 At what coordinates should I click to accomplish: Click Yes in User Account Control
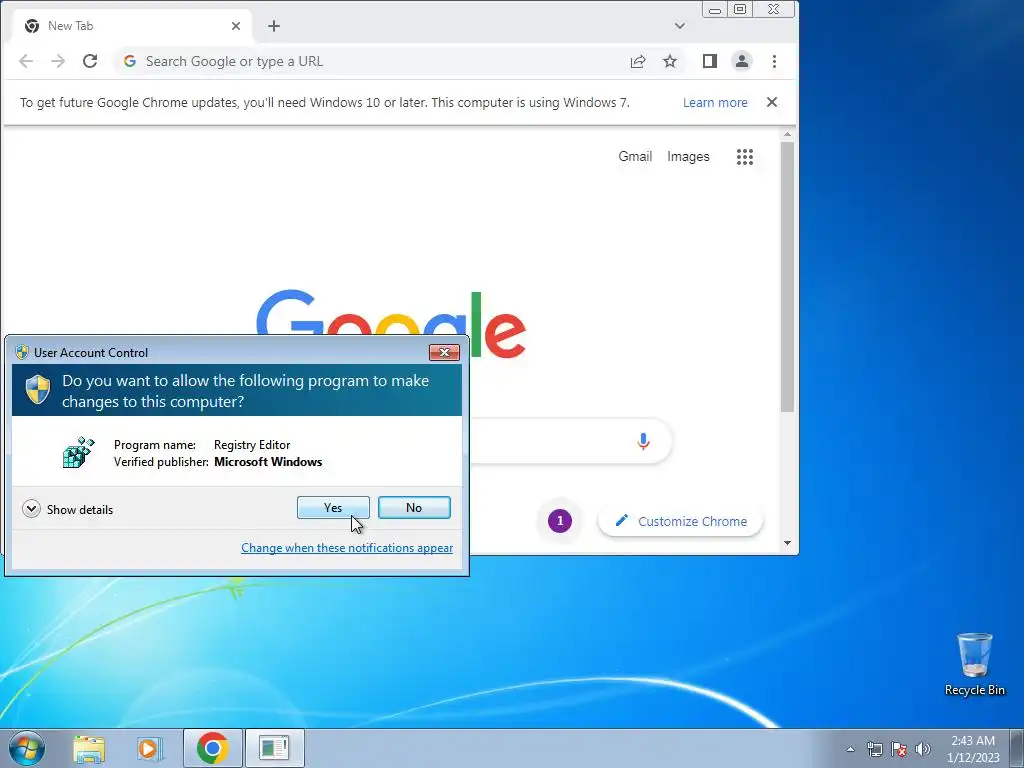[x=333, y=507]
